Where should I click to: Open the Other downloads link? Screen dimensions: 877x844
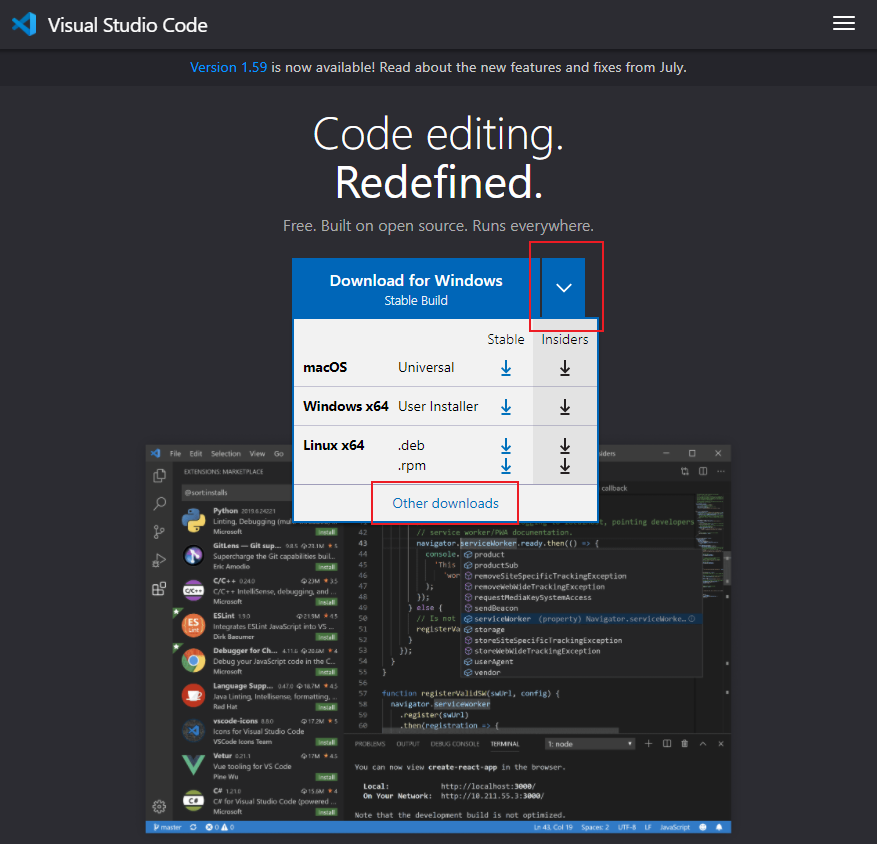pos(445,503)
